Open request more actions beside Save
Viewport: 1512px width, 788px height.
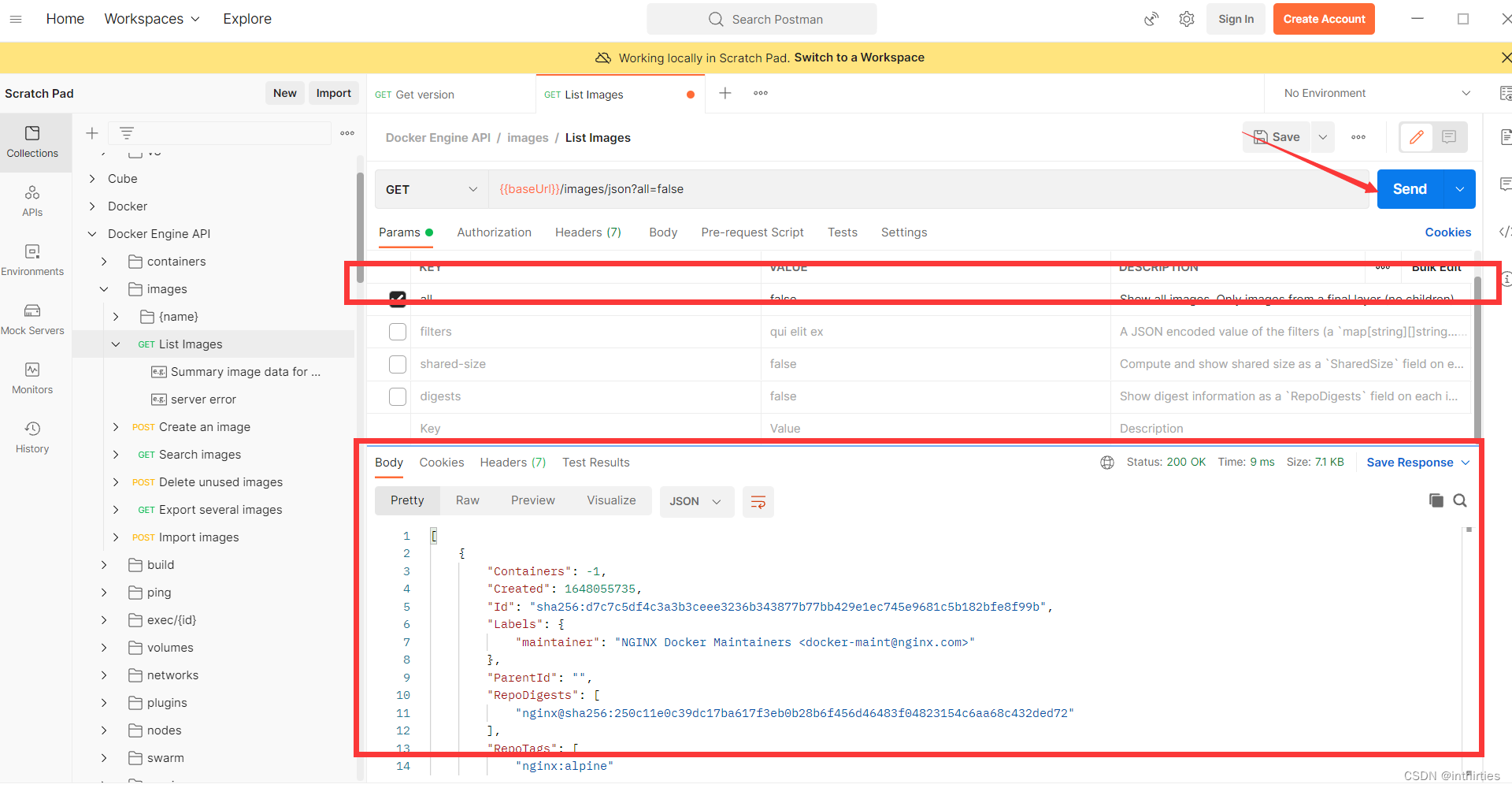click(1358, 137)
